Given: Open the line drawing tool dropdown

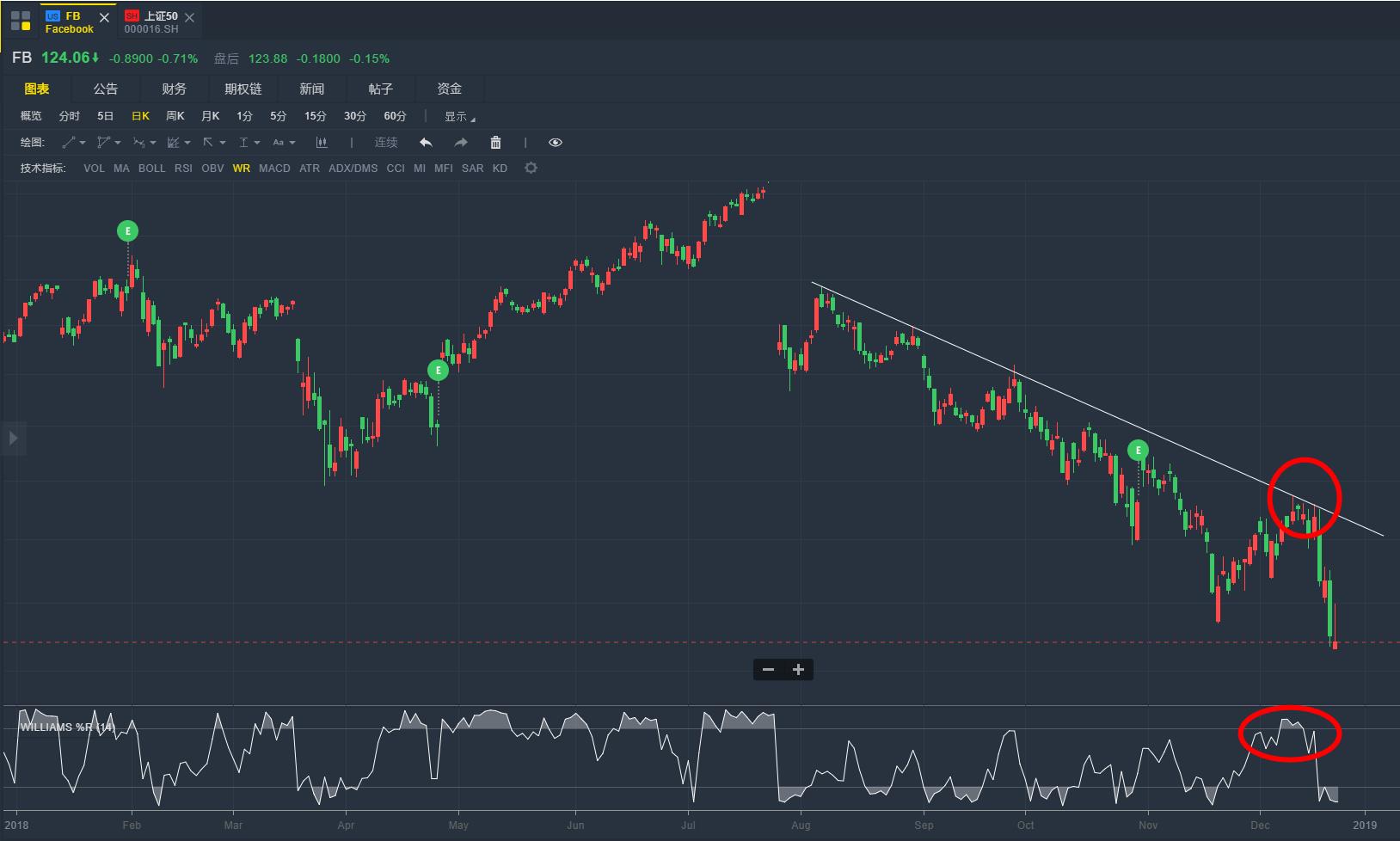Looking at the screenshot, I should pos(74,143).
